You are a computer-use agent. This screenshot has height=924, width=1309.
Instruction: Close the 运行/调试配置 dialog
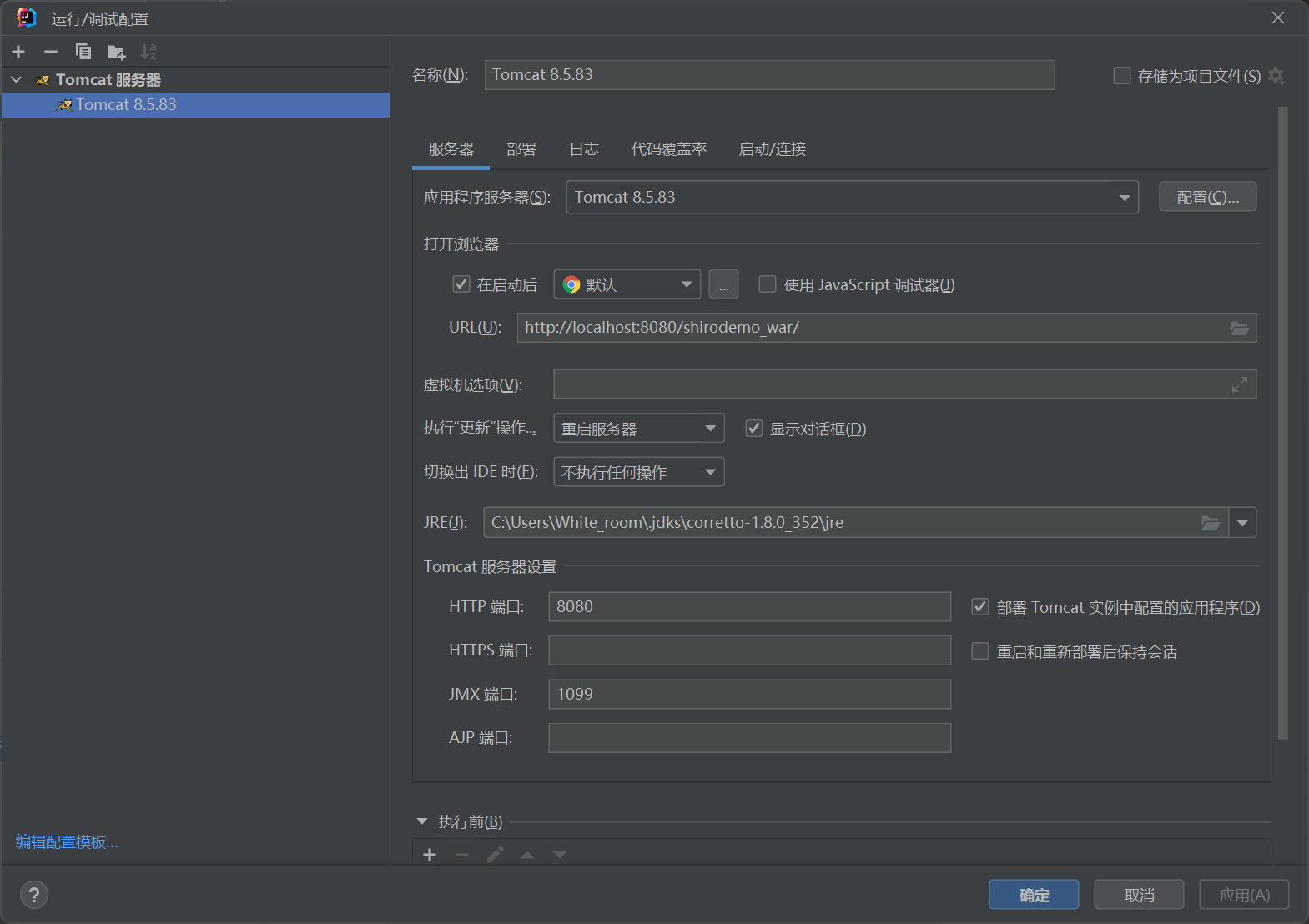tap(1277, 18)
